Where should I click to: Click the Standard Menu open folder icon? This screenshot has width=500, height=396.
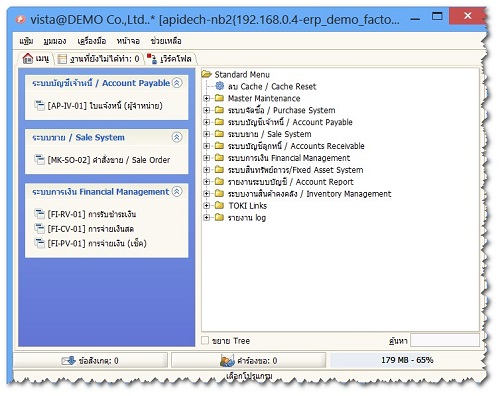pos(207,74)
